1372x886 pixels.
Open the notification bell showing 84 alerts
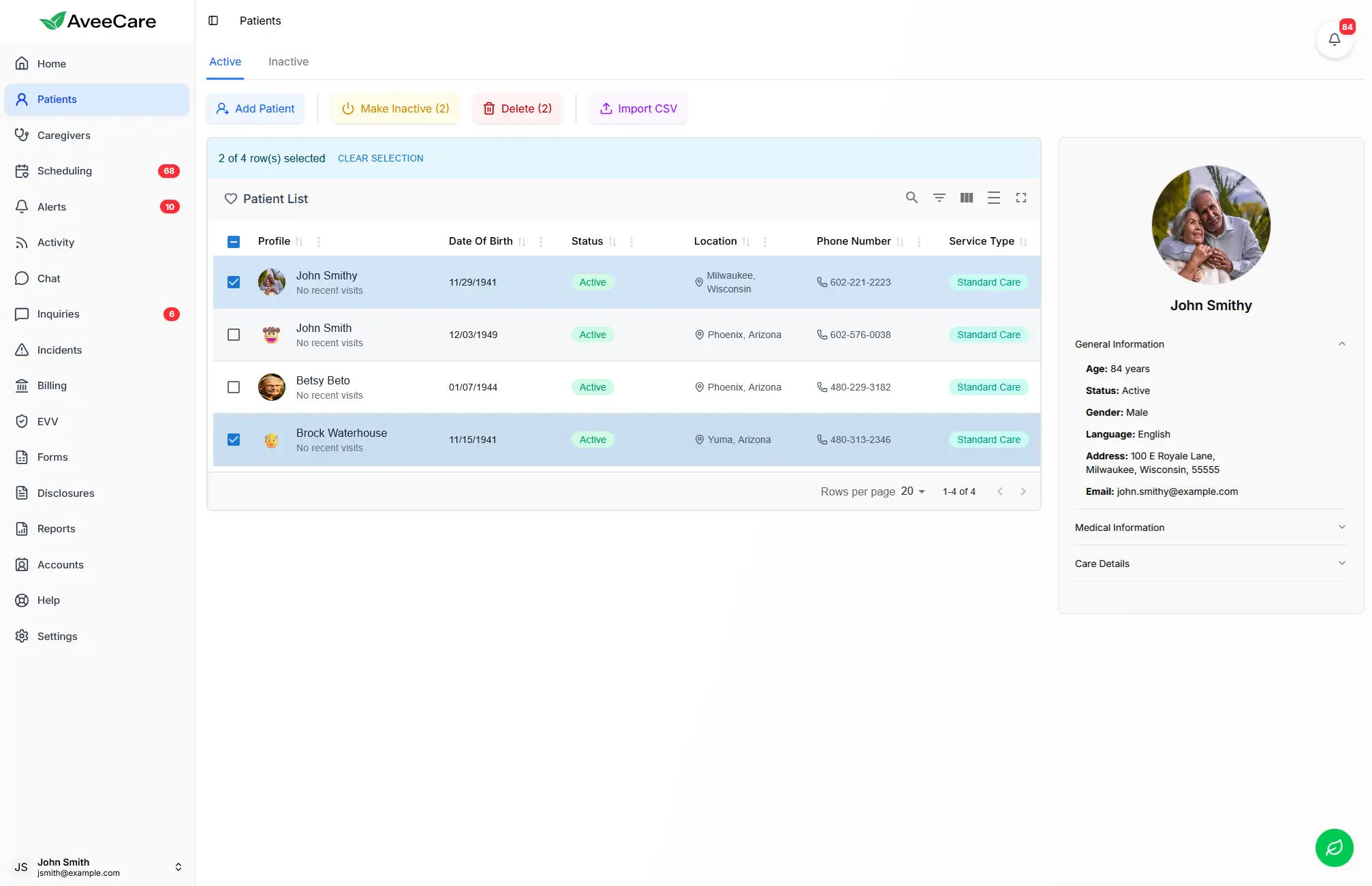tap(1333, 40)
